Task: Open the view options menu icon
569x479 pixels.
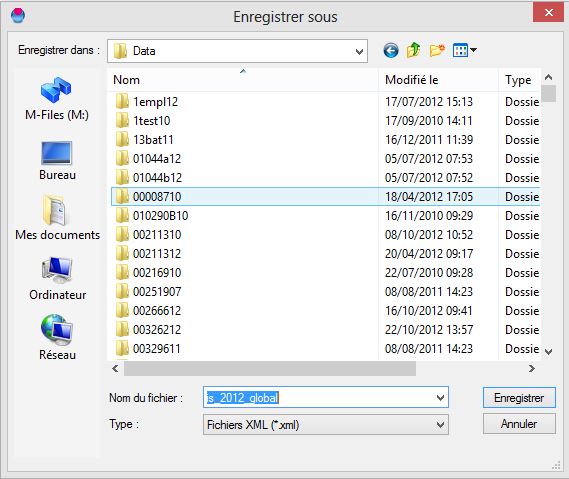Action: point(465,50)
